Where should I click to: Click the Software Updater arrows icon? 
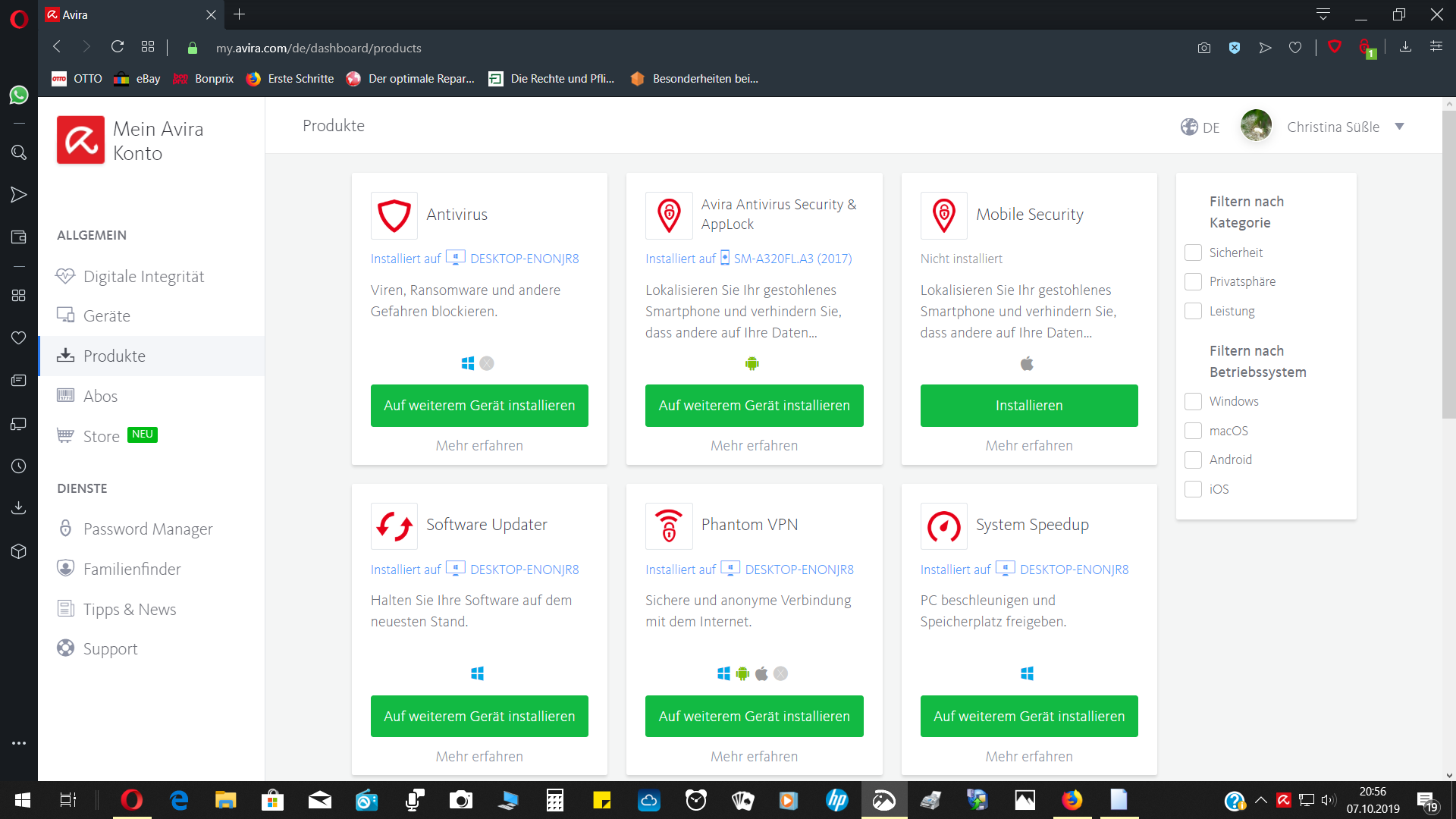click(x=394, y=526)
